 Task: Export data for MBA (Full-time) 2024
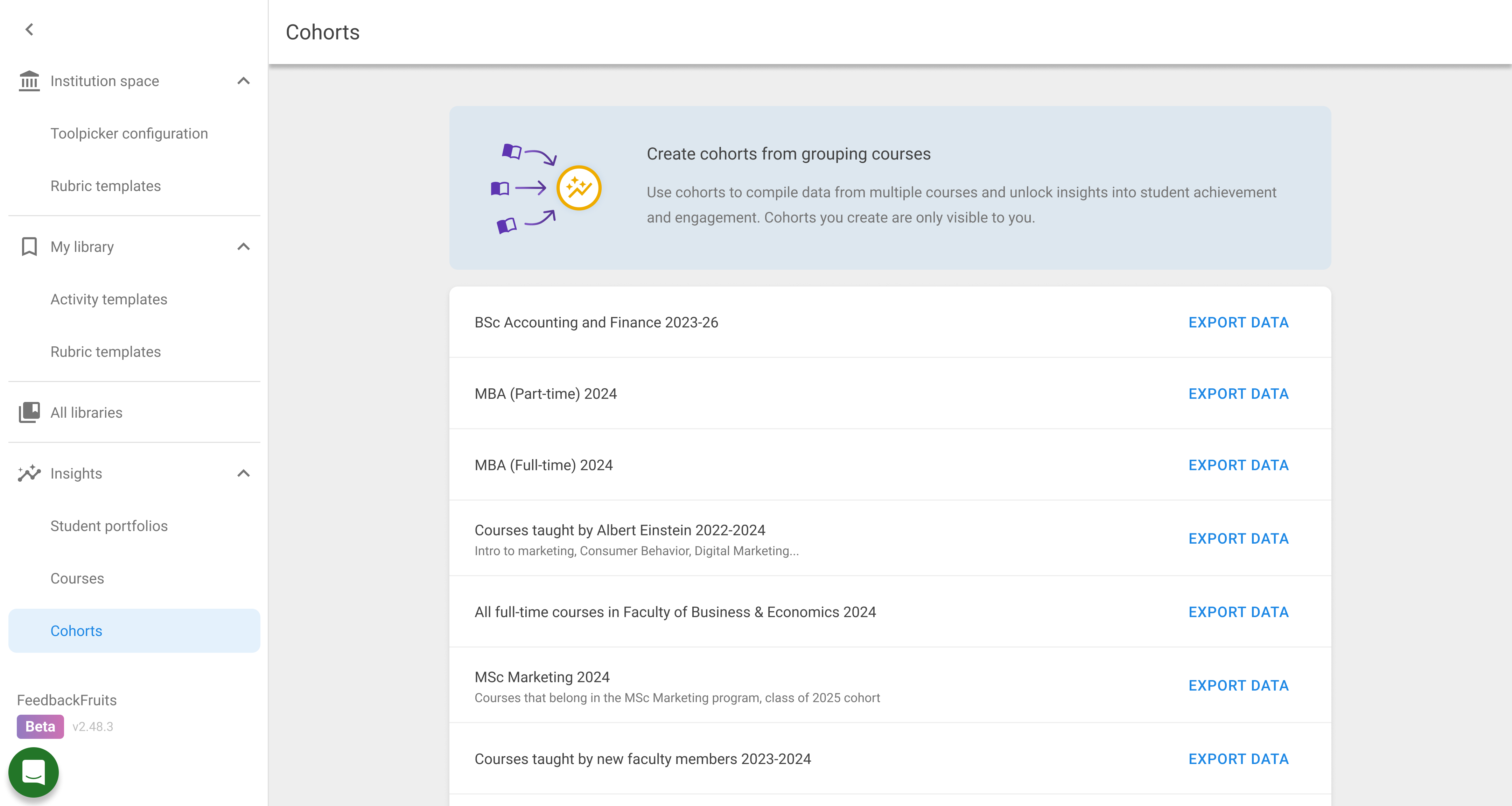pyautogui.click(x=1239, y=465)
